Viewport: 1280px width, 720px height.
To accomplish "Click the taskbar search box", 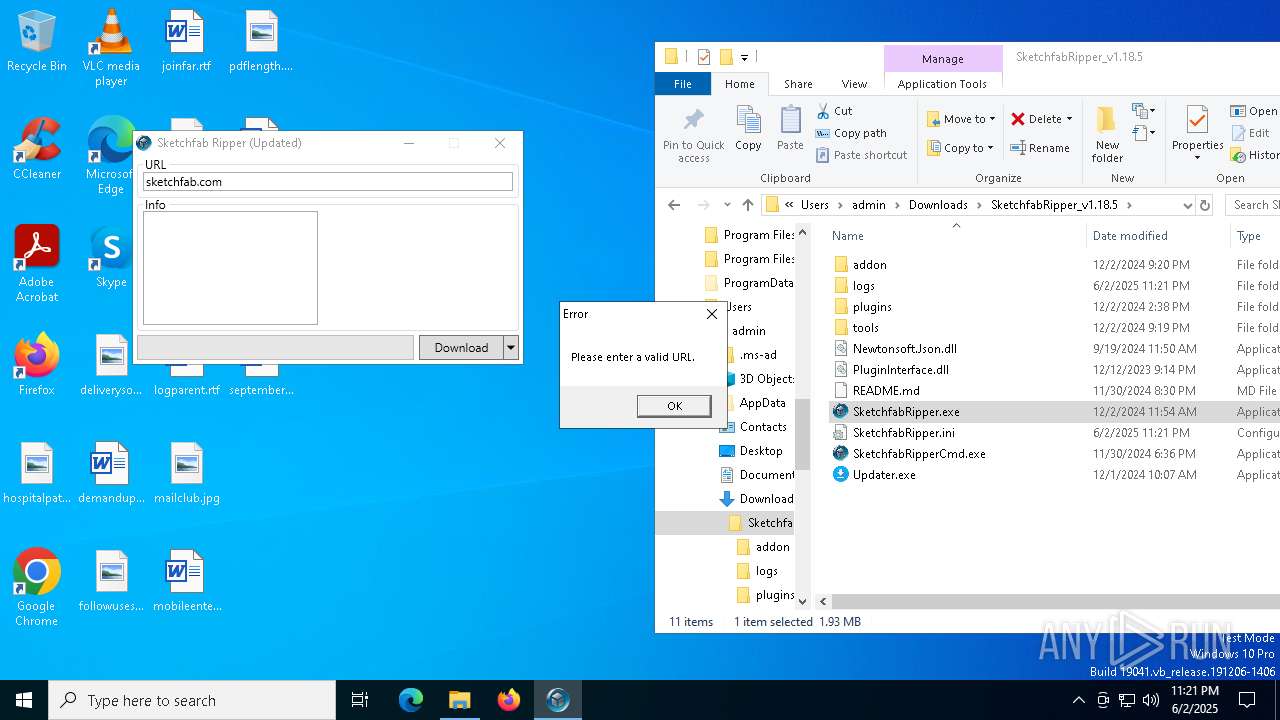I will (x=192, y=700).
